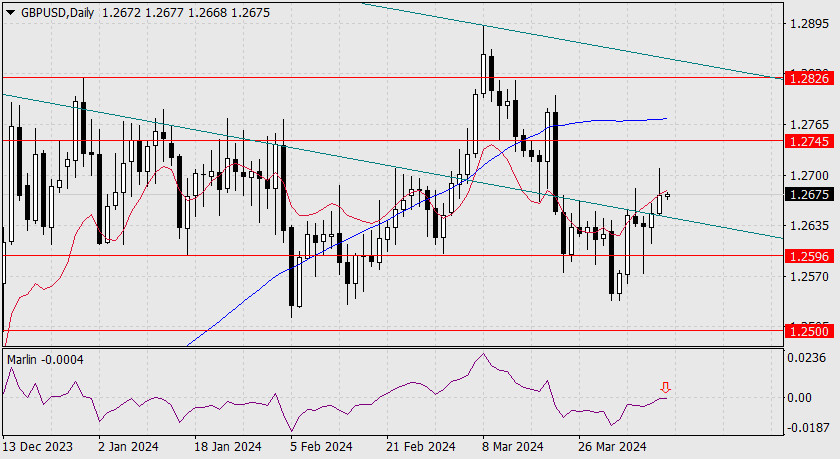This screenshot has width=840, height=459.
Task: Click the 2 Jan 2024 date label
Action: pyautogui.click(x=128, y=447)
